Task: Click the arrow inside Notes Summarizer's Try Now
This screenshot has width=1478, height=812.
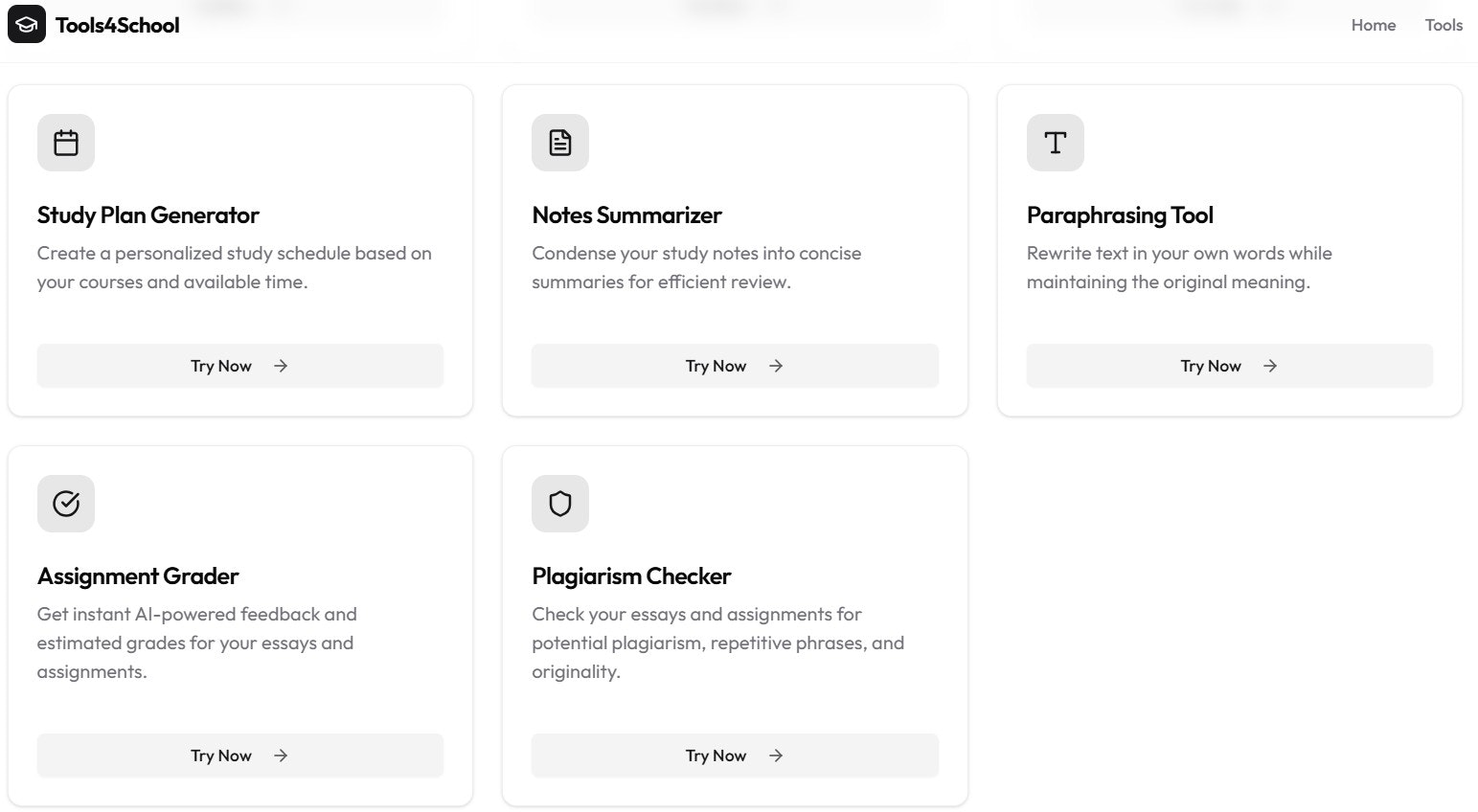Action: coord(775,366)
